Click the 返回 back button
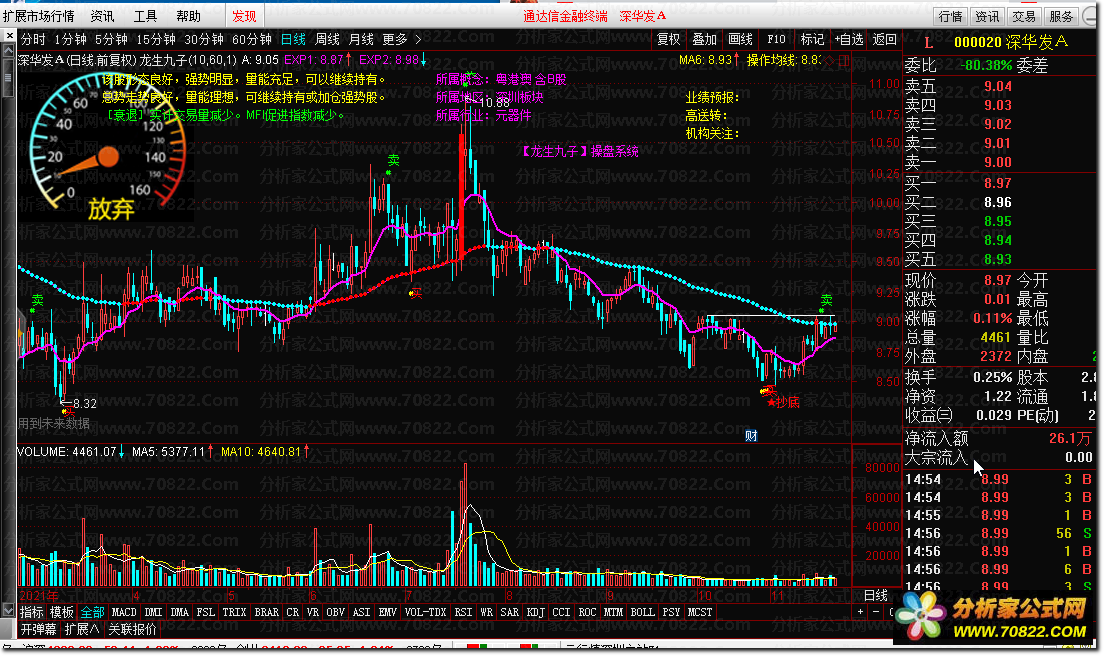1105x656 pixels. (x=884, y=39)
